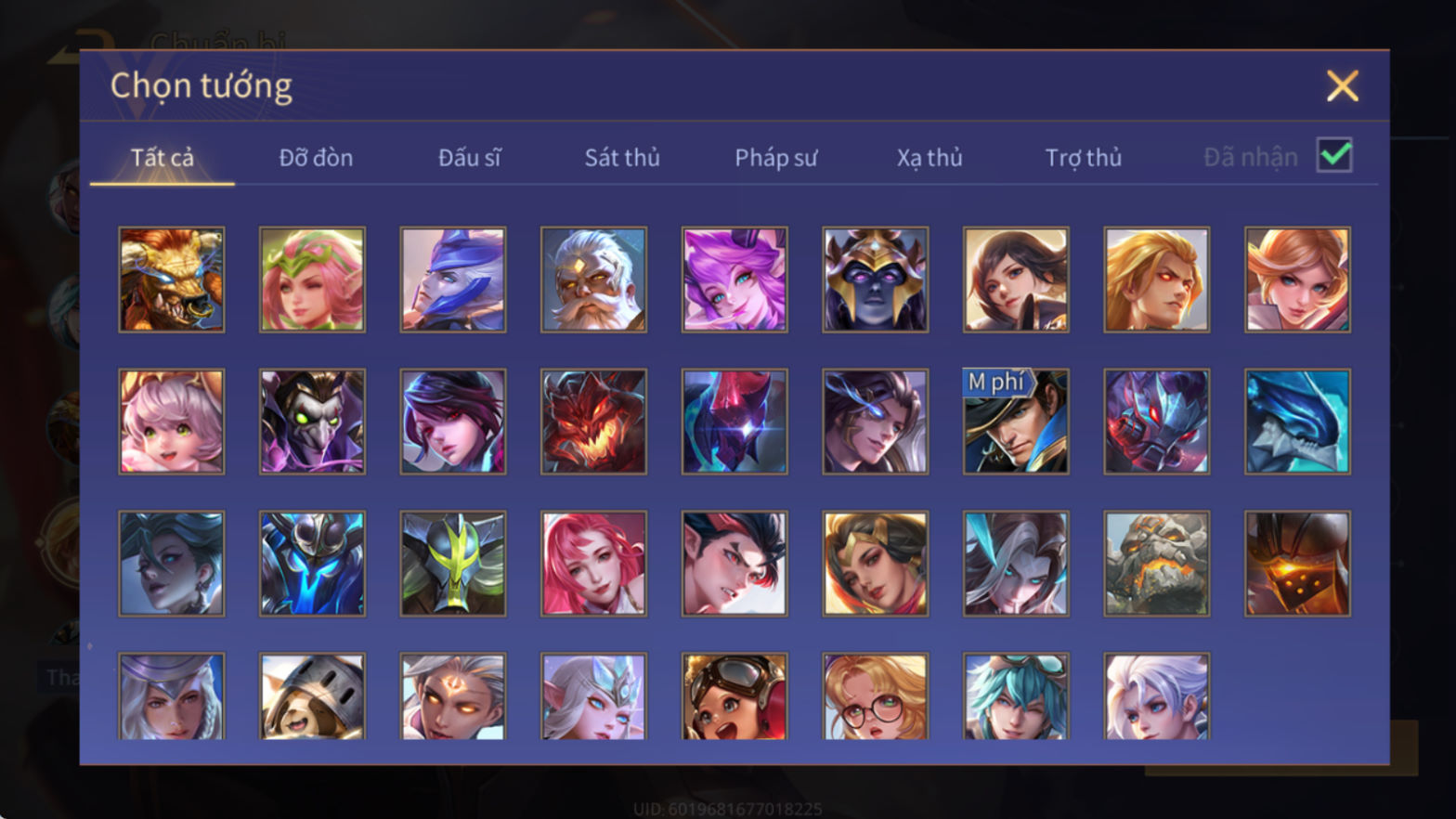
Task: Toggle the Đã nhận checkbox
Action: (1334, 155)
